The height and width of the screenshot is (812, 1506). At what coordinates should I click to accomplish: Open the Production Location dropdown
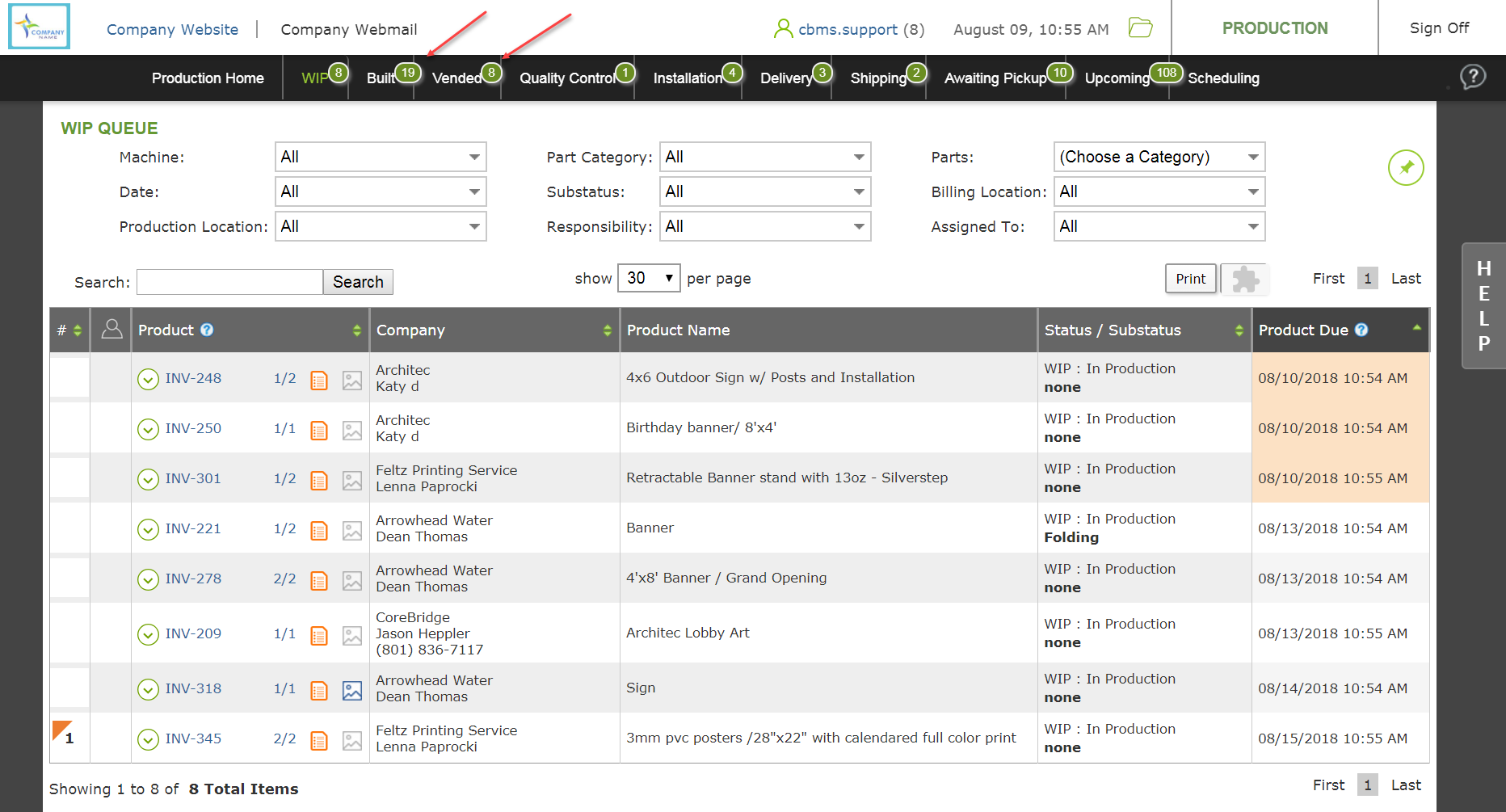[381, 226]
